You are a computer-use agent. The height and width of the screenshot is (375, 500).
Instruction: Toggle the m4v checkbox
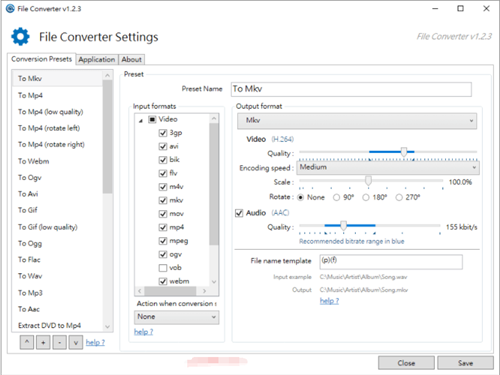pos(163,187)
